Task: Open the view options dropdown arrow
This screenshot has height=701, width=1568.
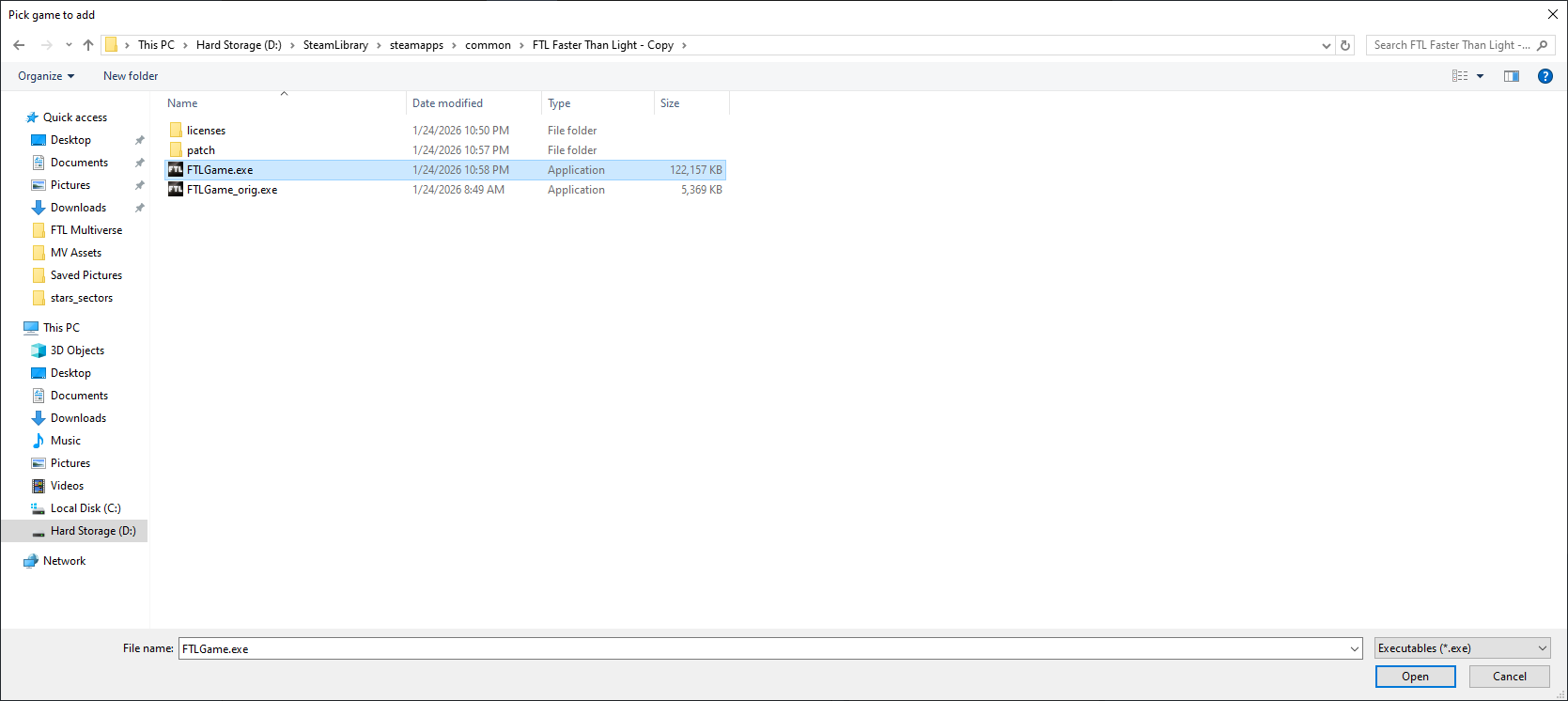Action: (1481, 76)
